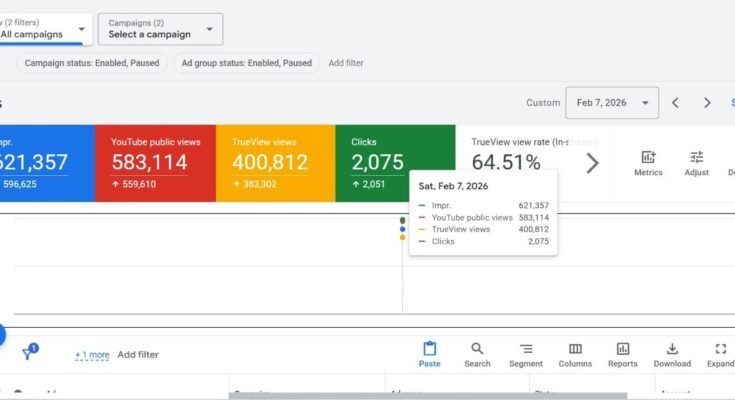735x400 pixels.
Task: Download the table data
Action: point(672,349)
